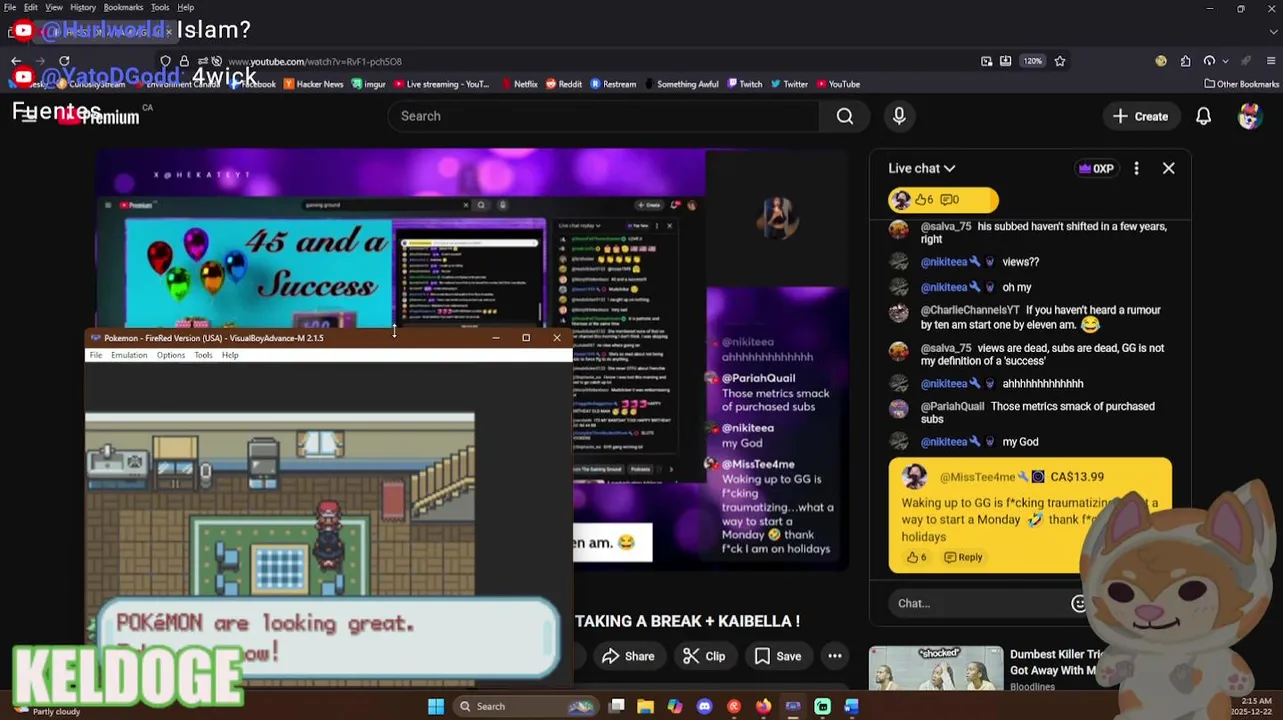Open the YouTube account avatar menu

(1249, 116)
